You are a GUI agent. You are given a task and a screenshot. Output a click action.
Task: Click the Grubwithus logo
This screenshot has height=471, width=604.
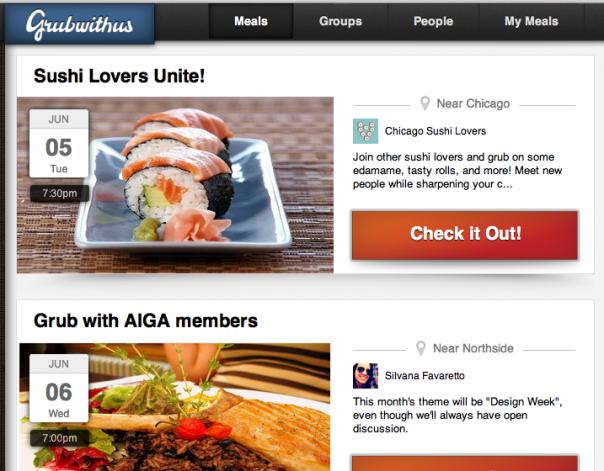(x=79, y=24)
